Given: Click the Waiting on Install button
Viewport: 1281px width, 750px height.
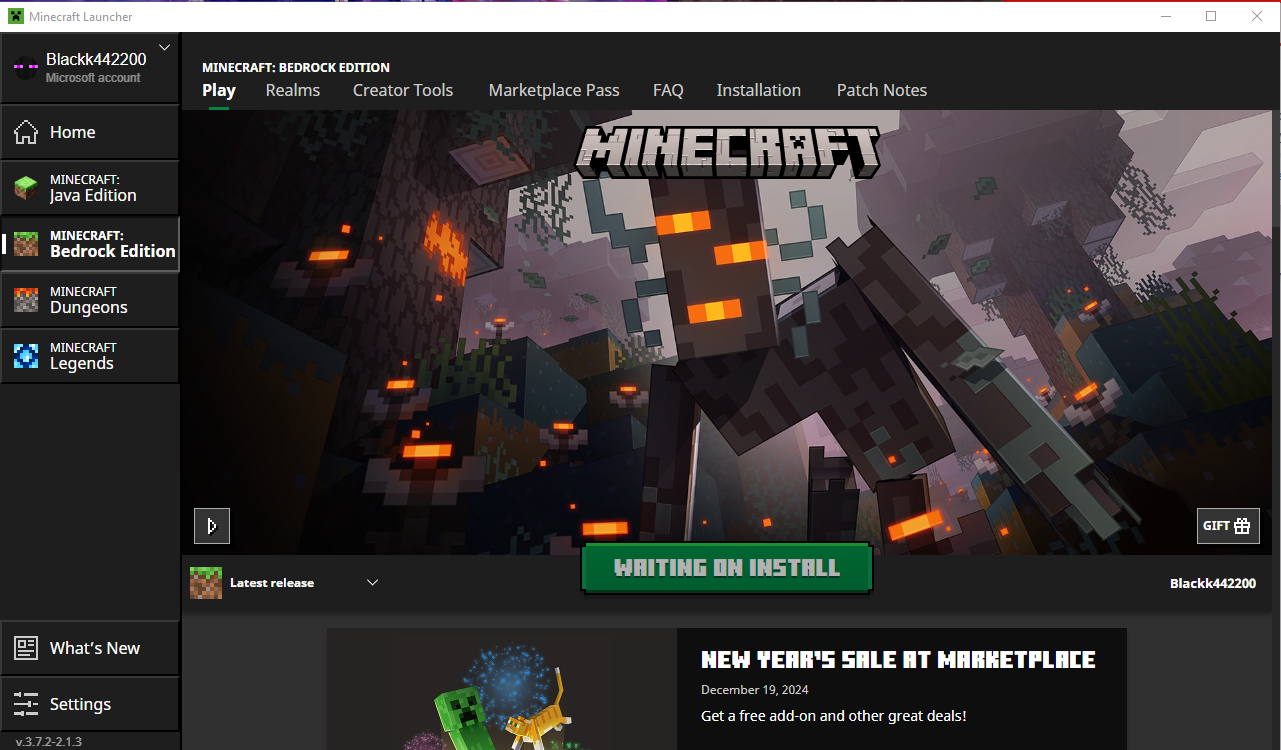Looking at the screenshot, I should pos(727,568).
